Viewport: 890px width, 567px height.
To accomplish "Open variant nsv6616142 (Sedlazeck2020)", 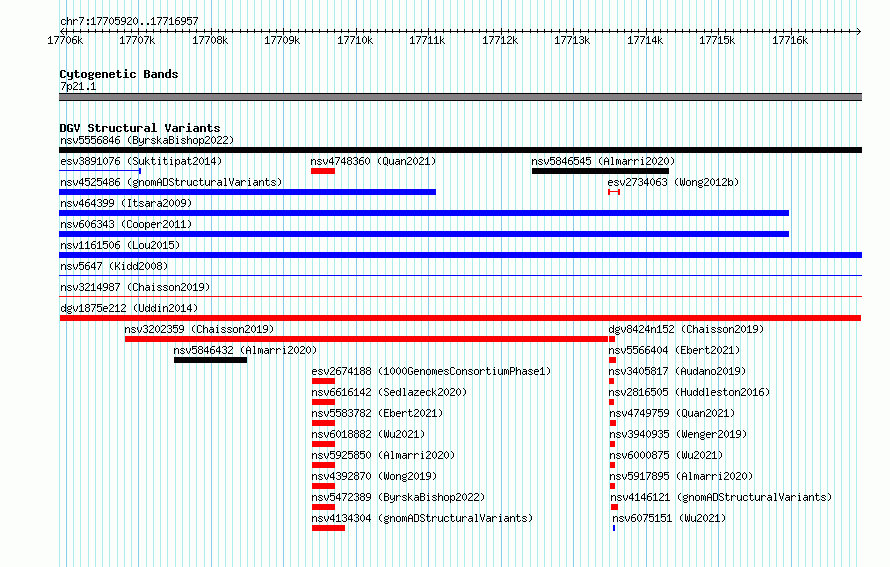I will pyautogui.click(x=389, y=392).
